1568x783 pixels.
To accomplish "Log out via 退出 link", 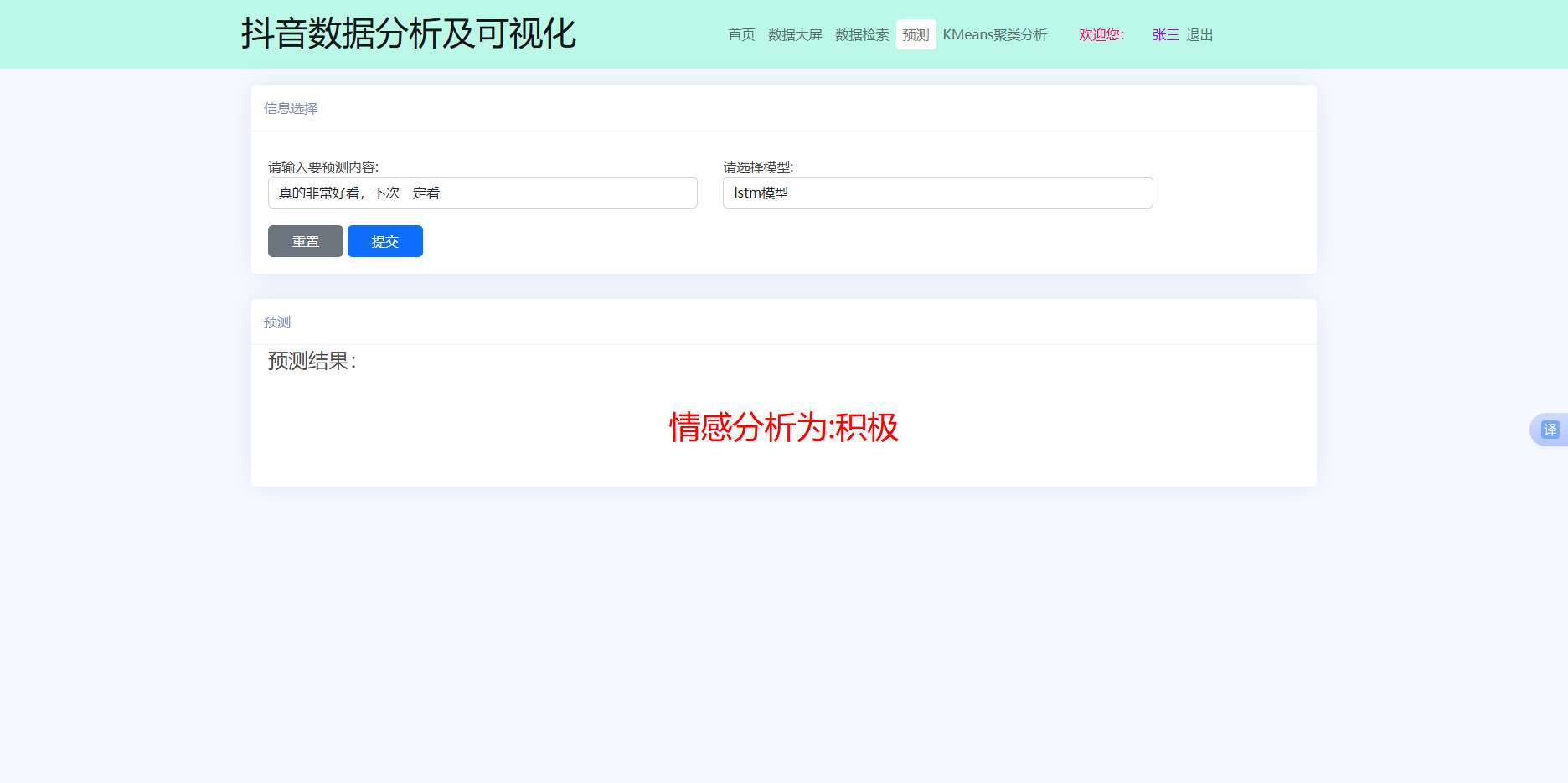I will [x=1199, y=34].
